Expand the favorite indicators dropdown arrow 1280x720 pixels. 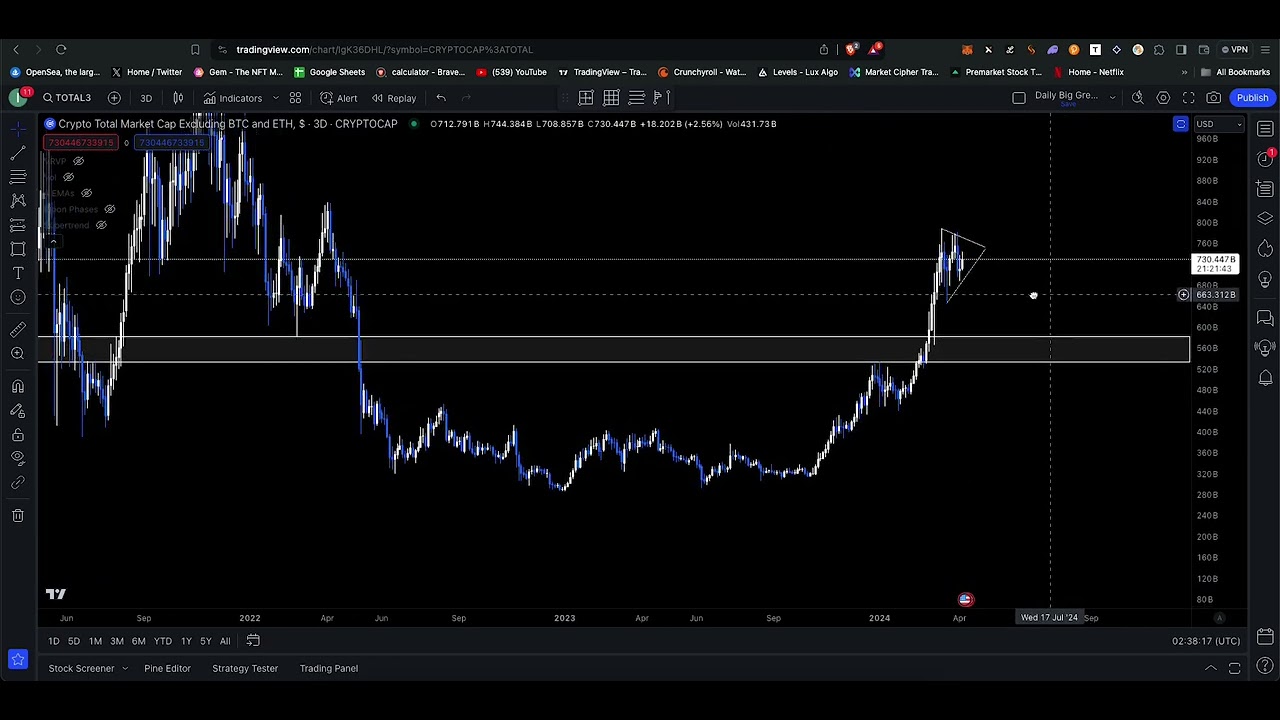point(275,98)
